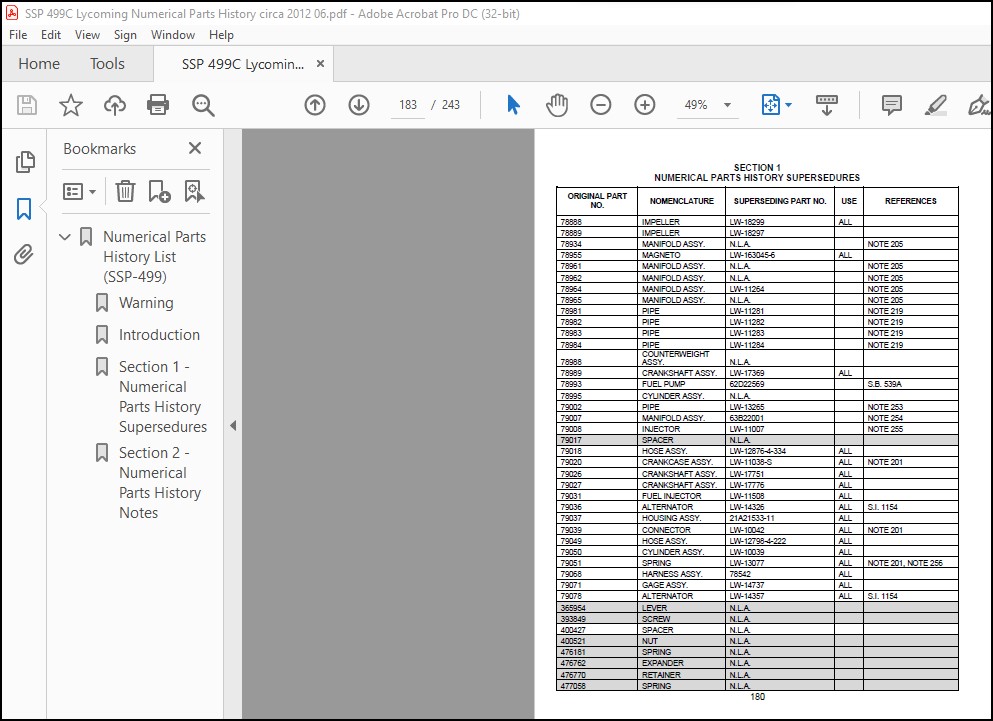Open the zoom percentage dropdown

(728, 105)
